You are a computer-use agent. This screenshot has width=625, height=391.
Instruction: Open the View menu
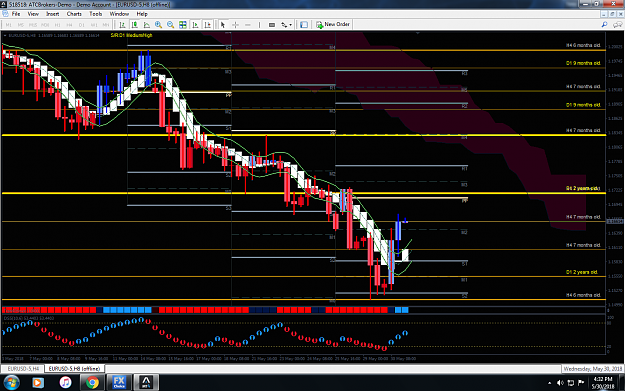pyautogui.click(x=33, y=14)
